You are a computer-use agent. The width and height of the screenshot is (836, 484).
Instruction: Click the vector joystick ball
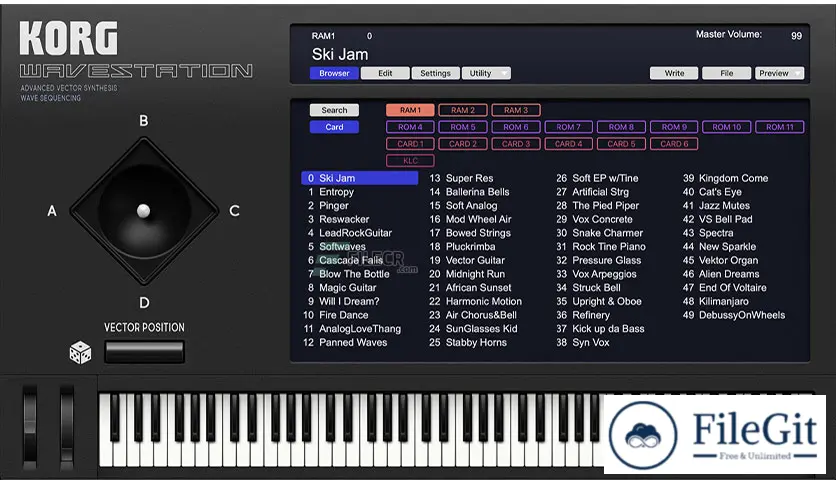pos(143,211)
